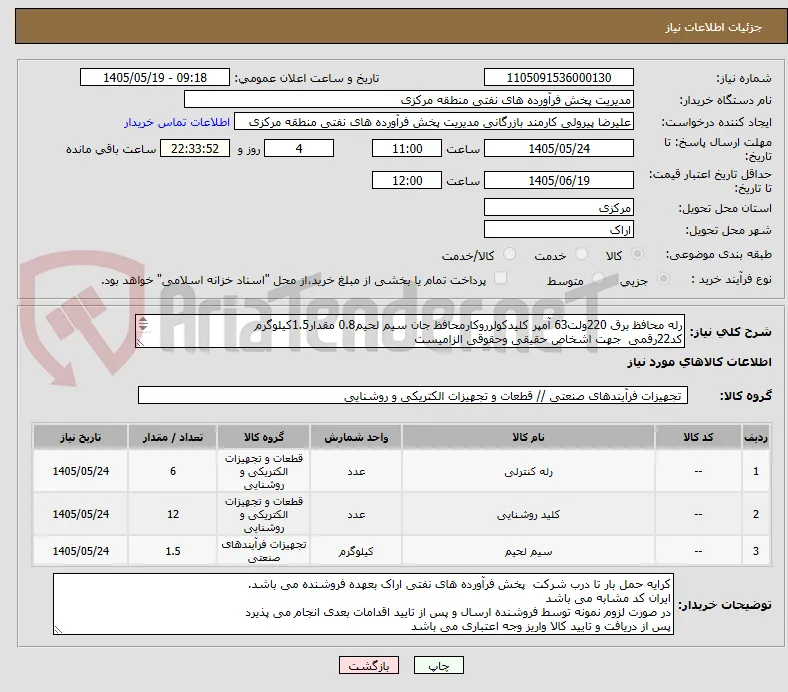The image size is (788, 692).
Task: Click the واحد شمارش column header
Action: 356,438
